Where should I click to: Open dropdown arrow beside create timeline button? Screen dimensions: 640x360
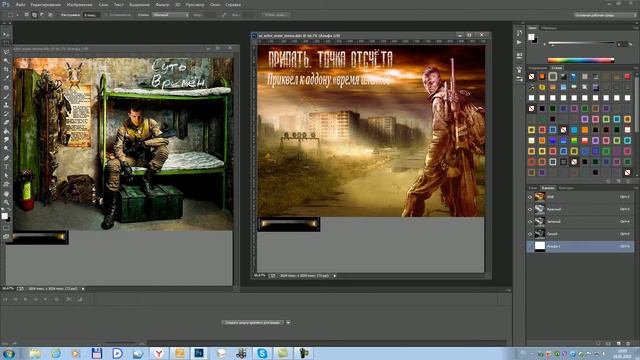coord(288,322)
